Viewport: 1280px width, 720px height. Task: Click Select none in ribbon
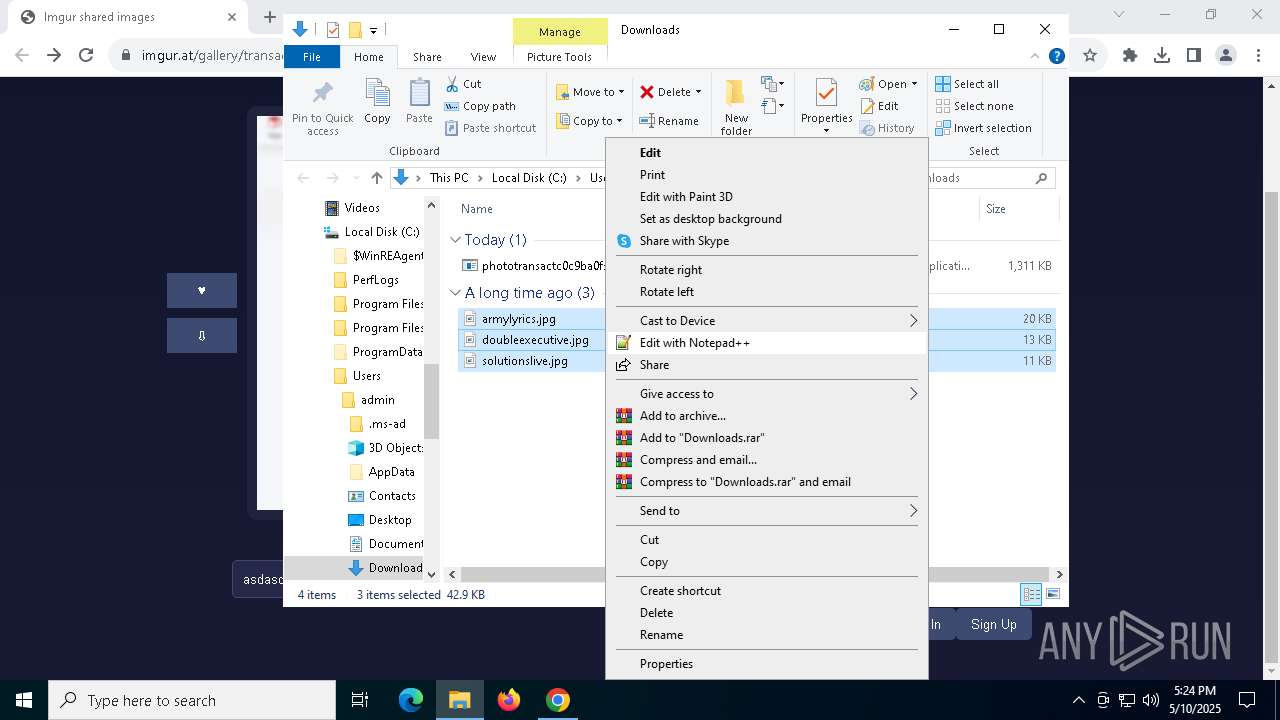975,106
